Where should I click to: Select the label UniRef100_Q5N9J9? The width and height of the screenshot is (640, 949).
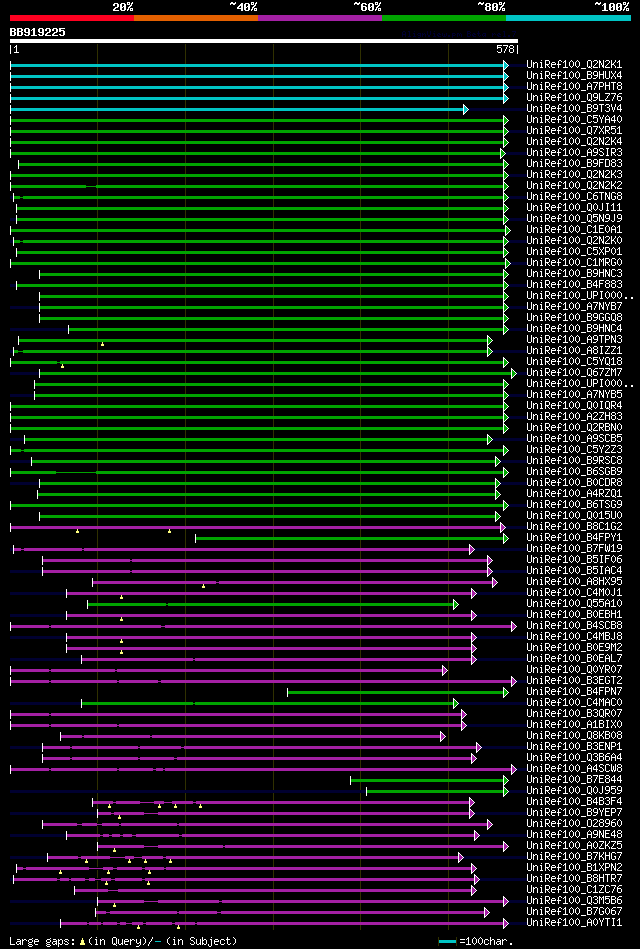(x=574, y=218)
